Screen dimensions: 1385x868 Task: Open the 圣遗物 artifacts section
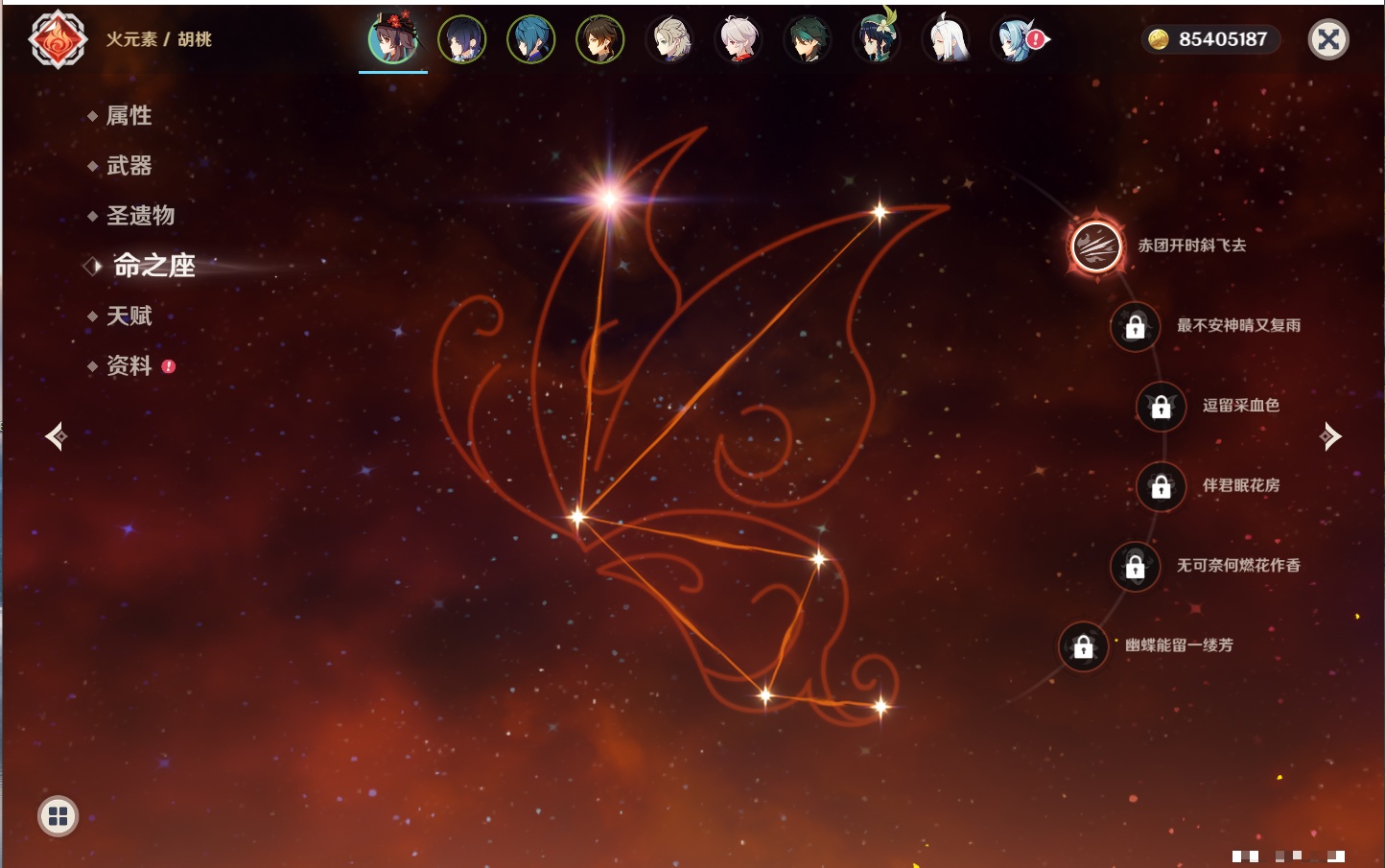[x=140, y=216]
